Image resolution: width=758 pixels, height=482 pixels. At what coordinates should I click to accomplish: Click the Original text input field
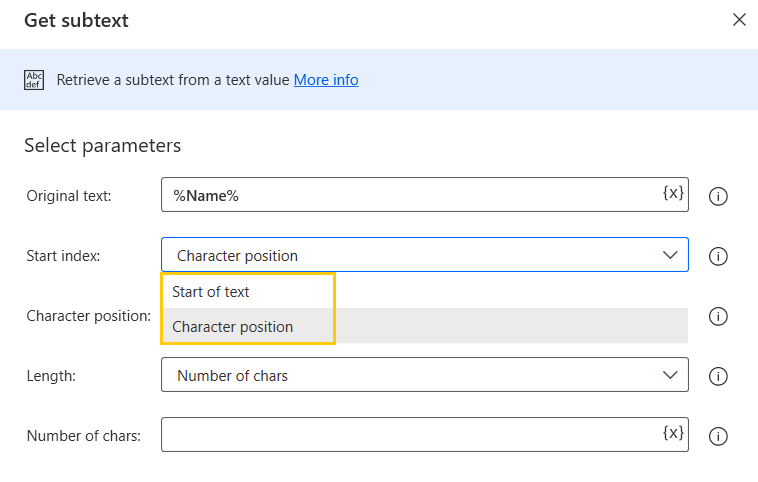[x=424, y=195]
